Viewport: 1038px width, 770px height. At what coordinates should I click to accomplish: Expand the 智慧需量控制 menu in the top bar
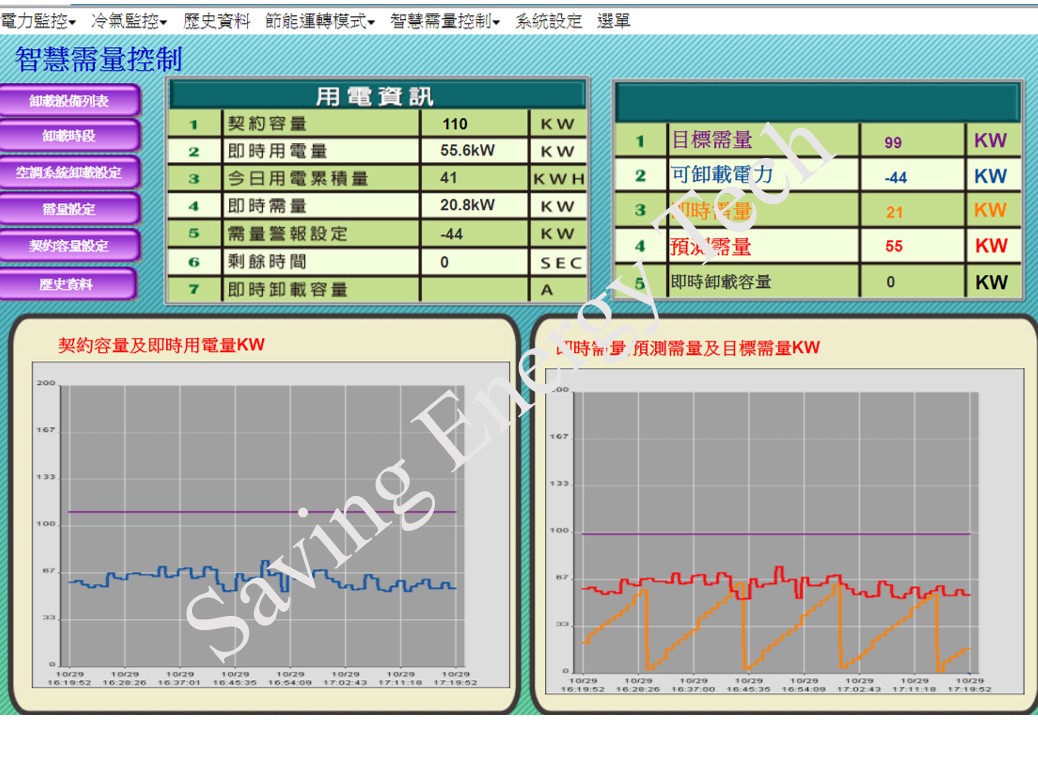click(x=445, y=21)
